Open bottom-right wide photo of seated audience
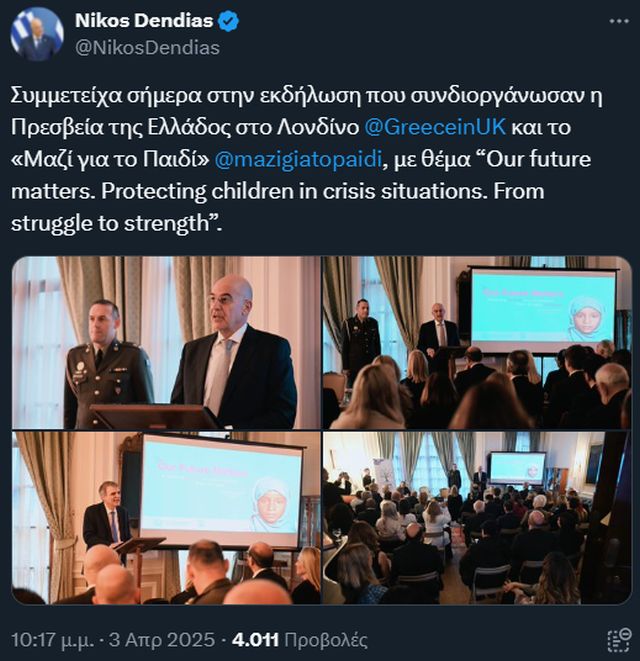The image size is (640, 661). [x=477, y=518]
